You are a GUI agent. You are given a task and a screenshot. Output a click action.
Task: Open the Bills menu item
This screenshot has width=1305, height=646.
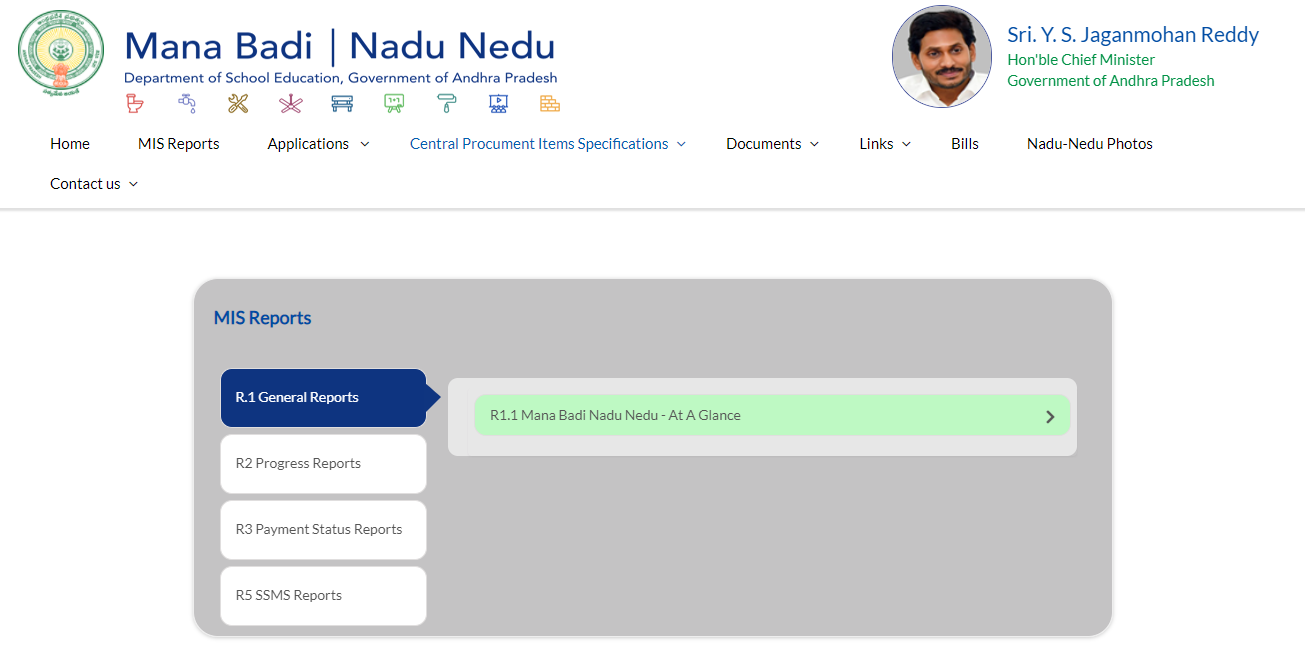tap(965, 144)
